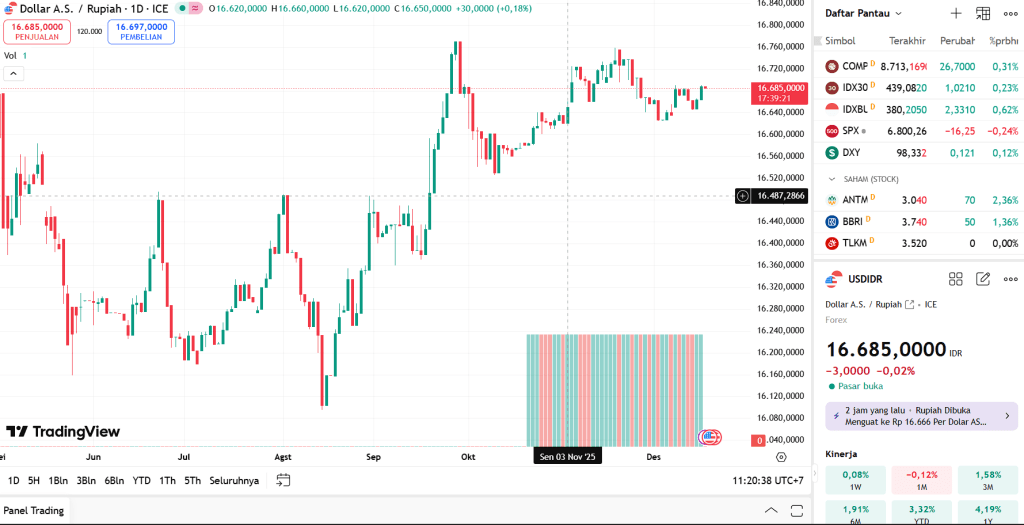Click the PENJUALAN sell price button
Viewport: 1024px width, 525px height.
coord(37,32)
